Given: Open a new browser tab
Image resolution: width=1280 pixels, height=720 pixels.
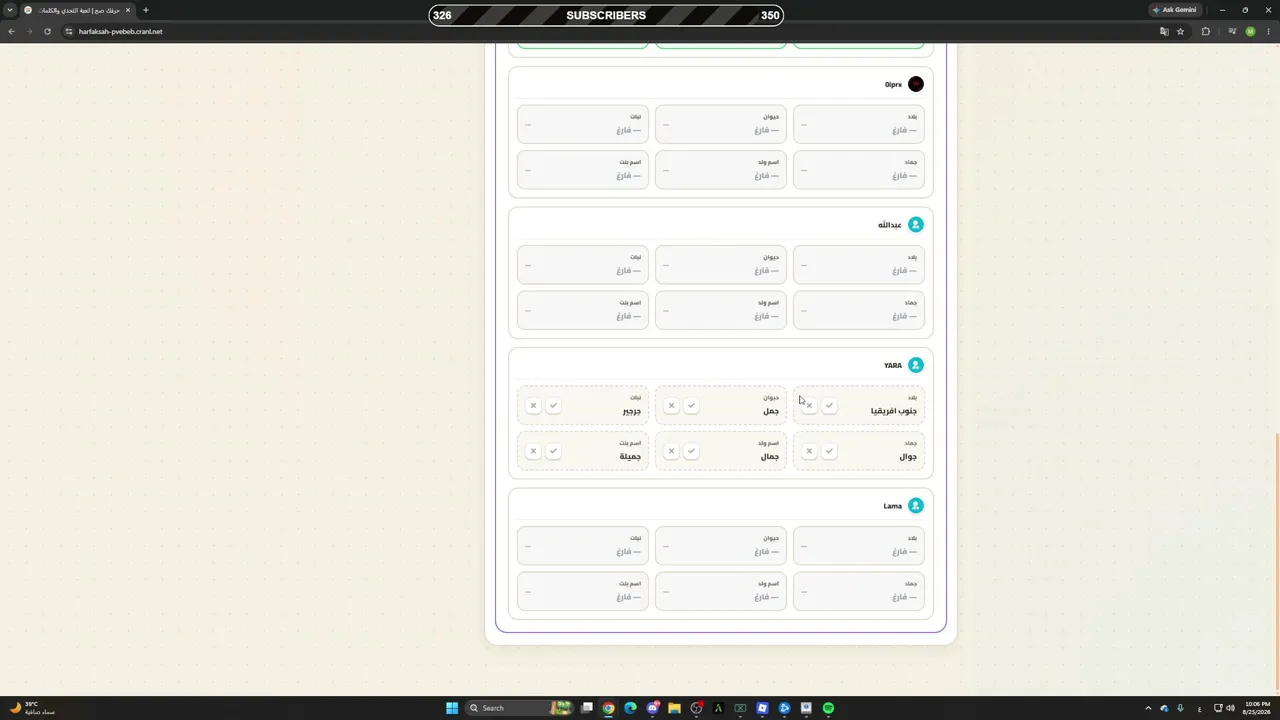Looking at the screenshot, I should coord(145,10).
